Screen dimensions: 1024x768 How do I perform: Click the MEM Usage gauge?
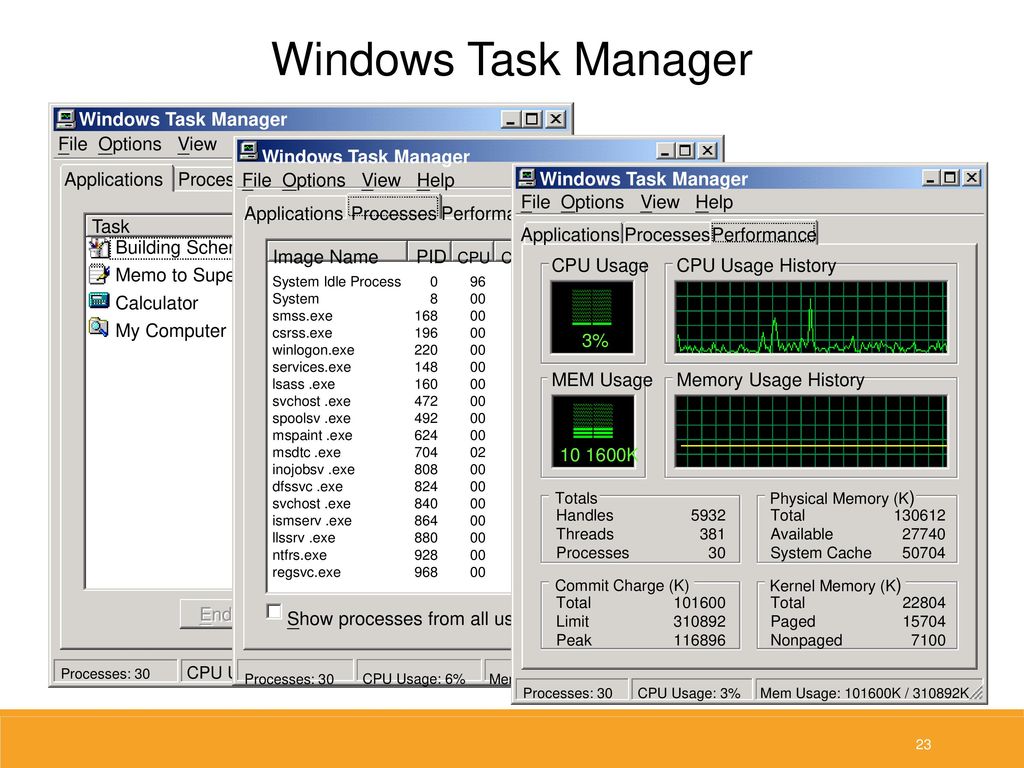[x=593, y=432]
